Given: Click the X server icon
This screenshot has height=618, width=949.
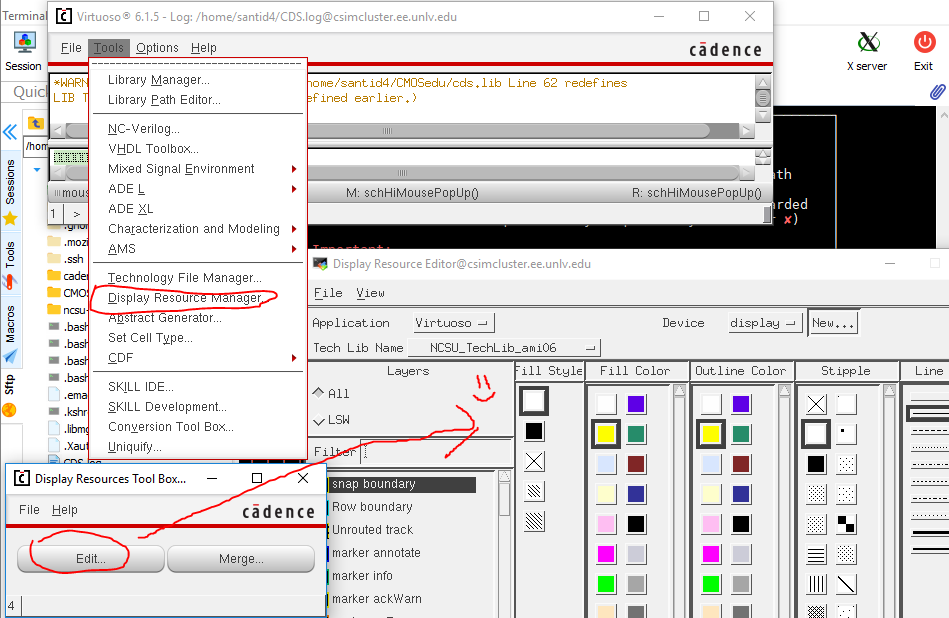Looking at the screenshot, I should click(868, 42).
